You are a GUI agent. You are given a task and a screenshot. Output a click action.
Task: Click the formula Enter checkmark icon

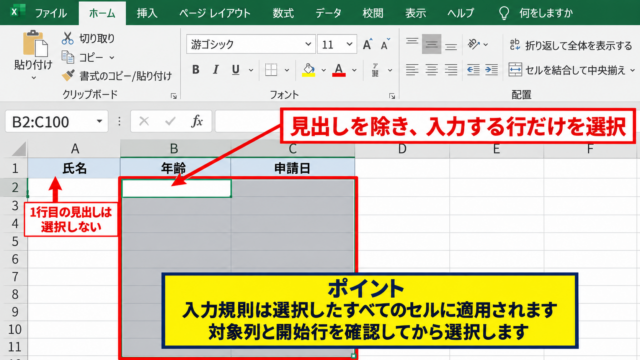tap(170, 121)
